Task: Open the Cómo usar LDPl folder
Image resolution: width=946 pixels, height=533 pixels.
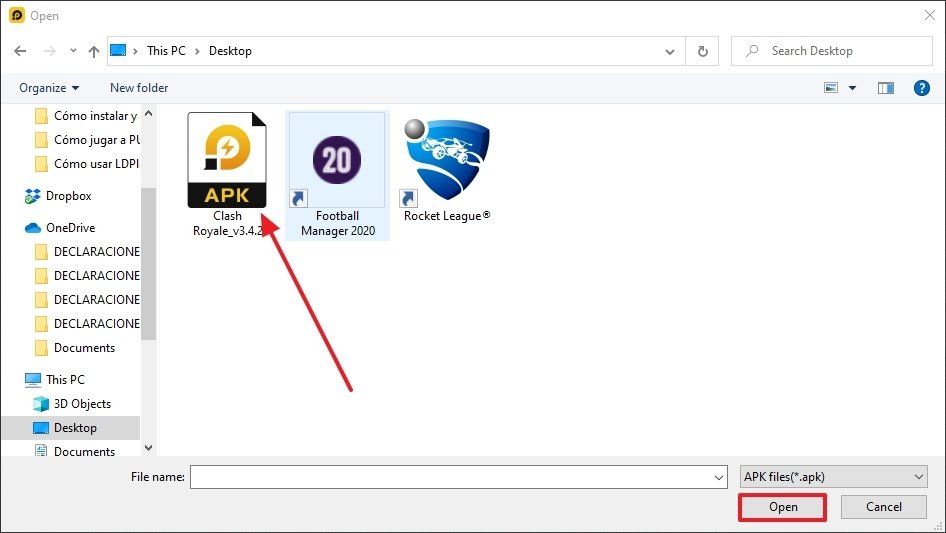Action: pyautogui.click(x=87, y=164)
